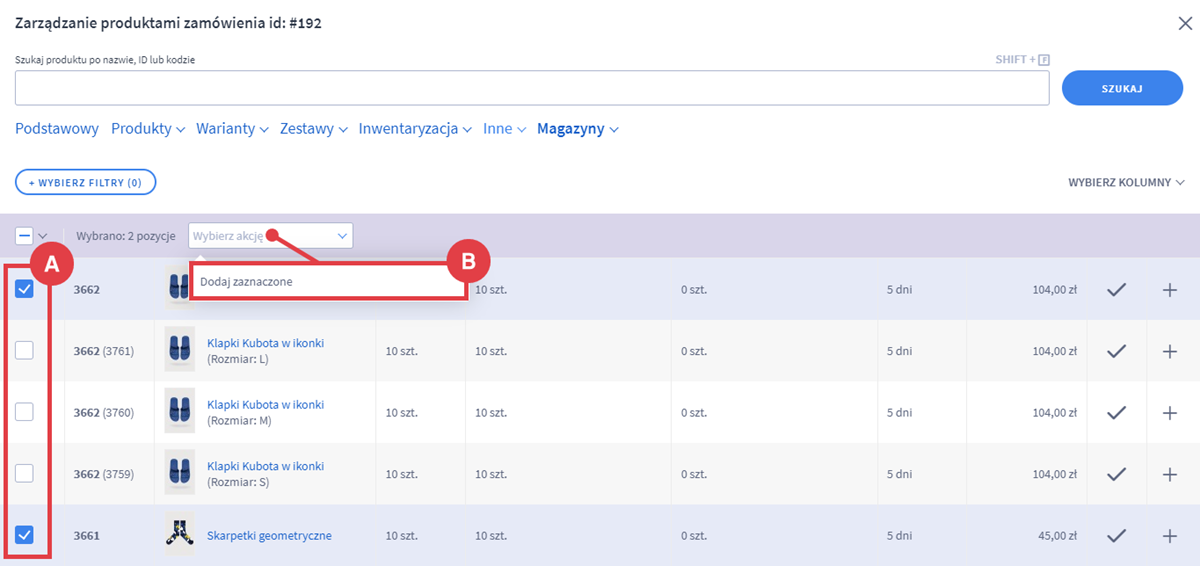Click plus icon for Skarpetki geometryczne row
Screen dimensions: 1200x566
coord(1170,536)
